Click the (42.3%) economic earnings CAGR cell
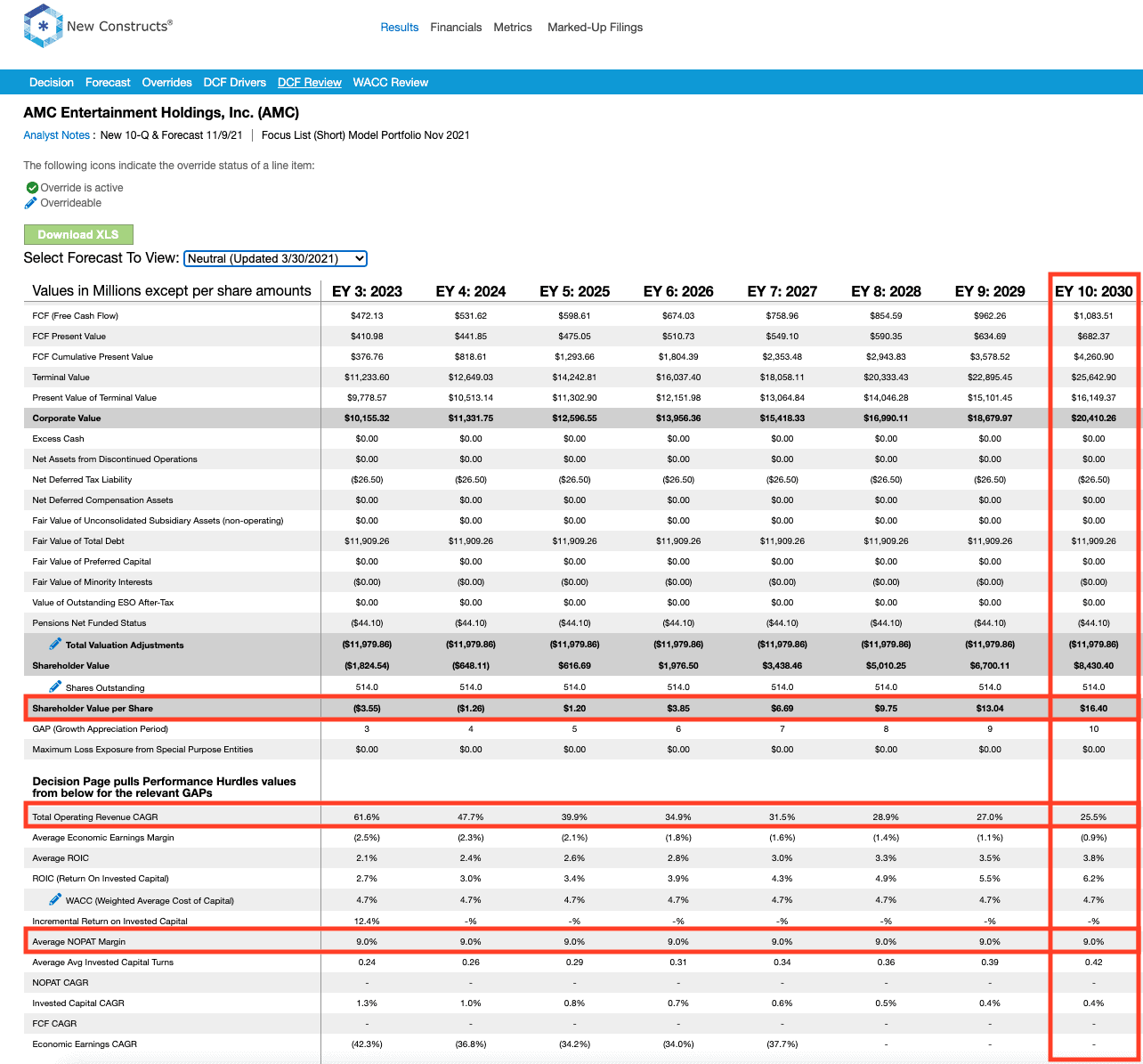The width and height of the screenshot is (1143, 1064). (367, 1044)
